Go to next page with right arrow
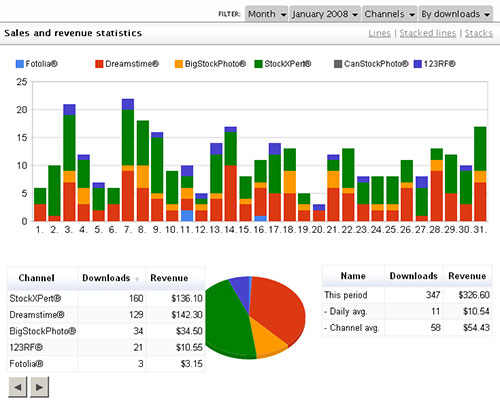The image size is (500, 403). (39, 387)
